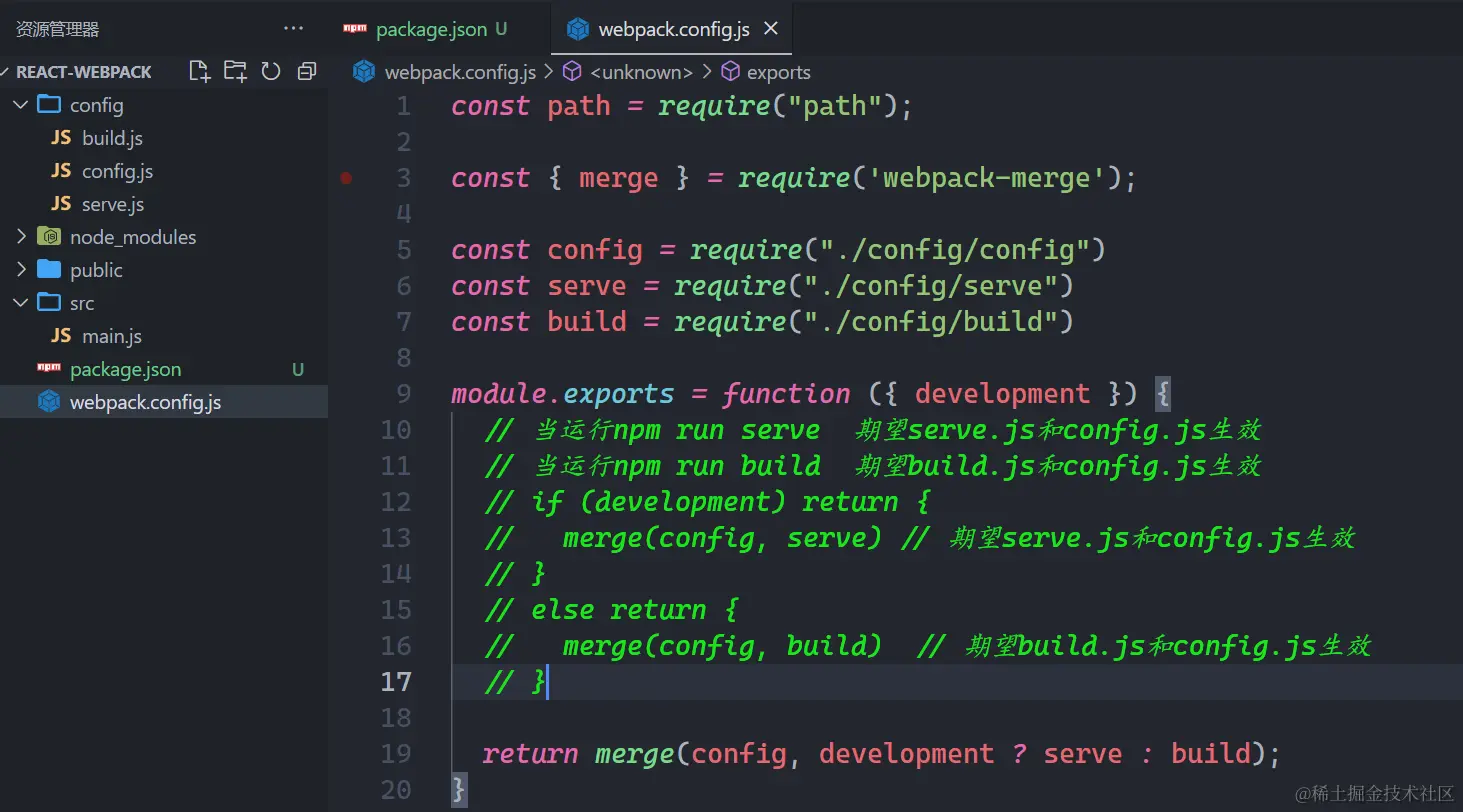Open the explorer more actions ellipsis
The image size is (1463, 812).
(293, 29)
